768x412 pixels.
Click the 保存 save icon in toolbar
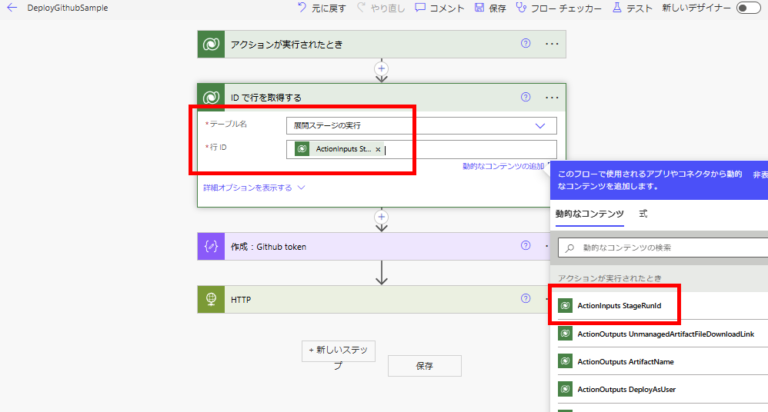click(490, 8)
